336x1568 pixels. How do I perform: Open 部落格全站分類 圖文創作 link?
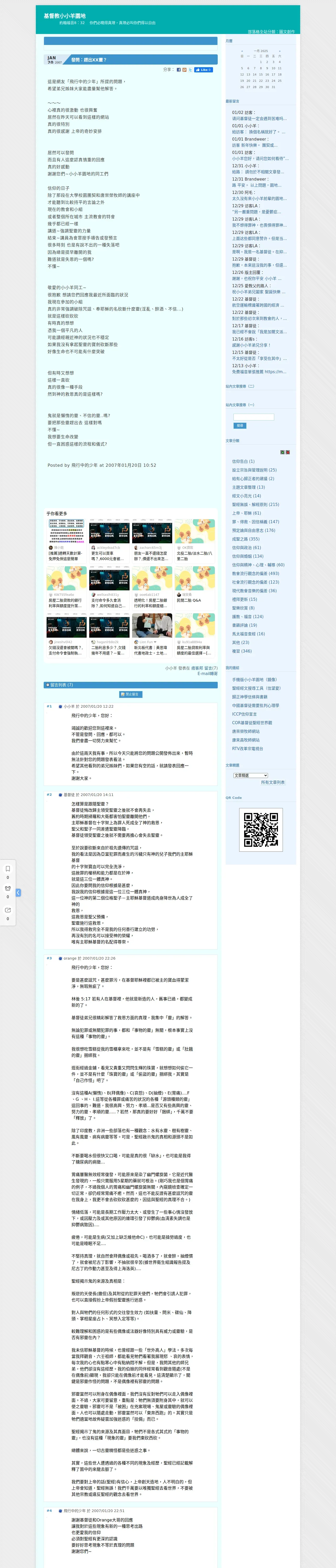pyautogui.click(x=271, y=32)
